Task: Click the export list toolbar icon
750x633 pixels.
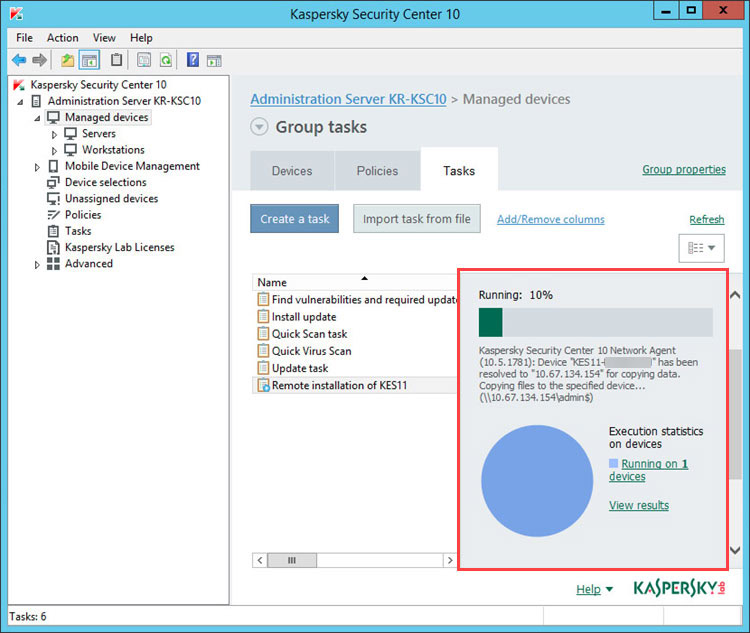Action: 144,60
